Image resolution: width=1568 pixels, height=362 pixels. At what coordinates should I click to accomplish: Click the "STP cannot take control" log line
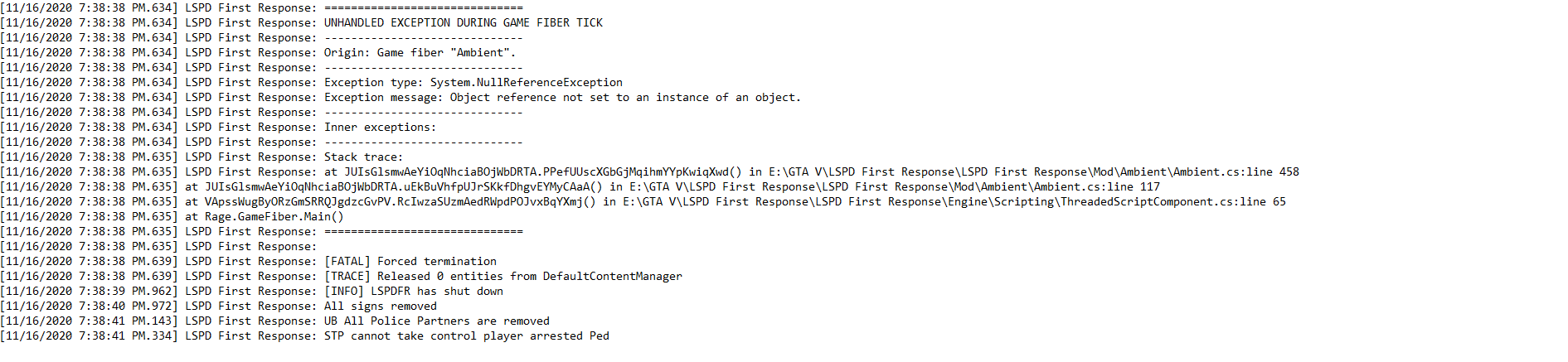466,336
